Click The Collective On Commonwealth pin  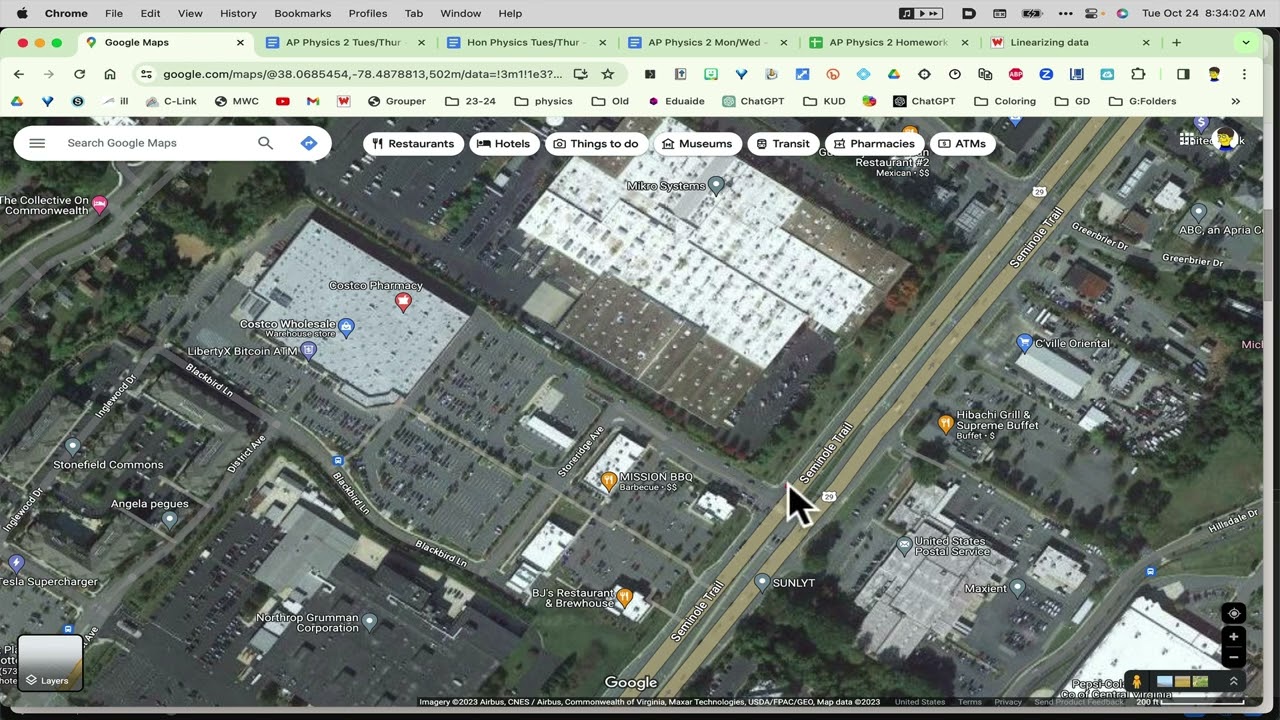click(100, 204)
